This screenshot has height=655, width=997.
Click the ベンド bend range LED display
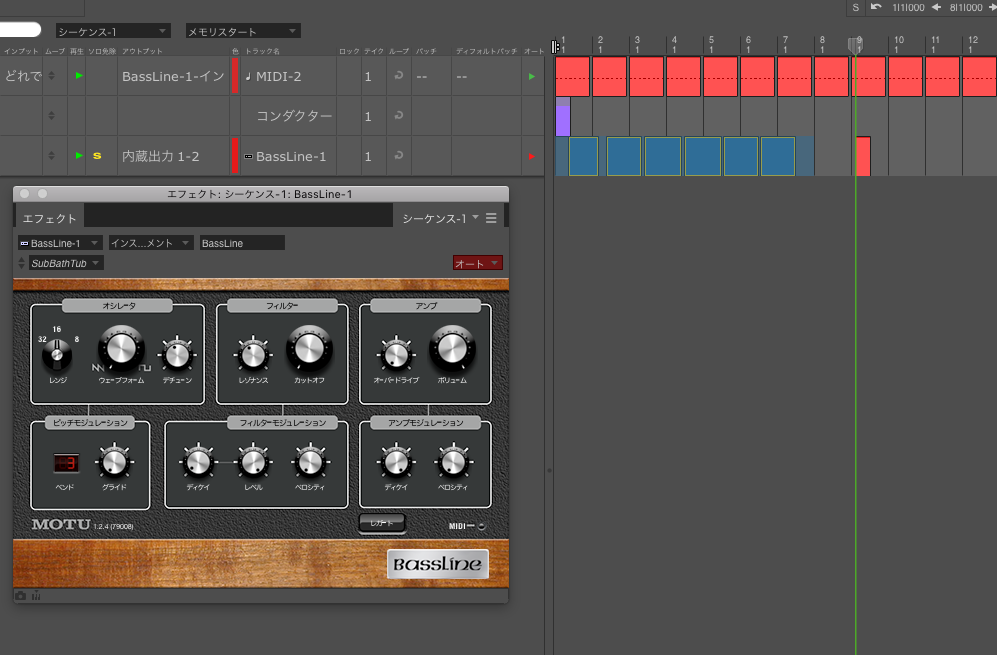[x=65, y=463]
